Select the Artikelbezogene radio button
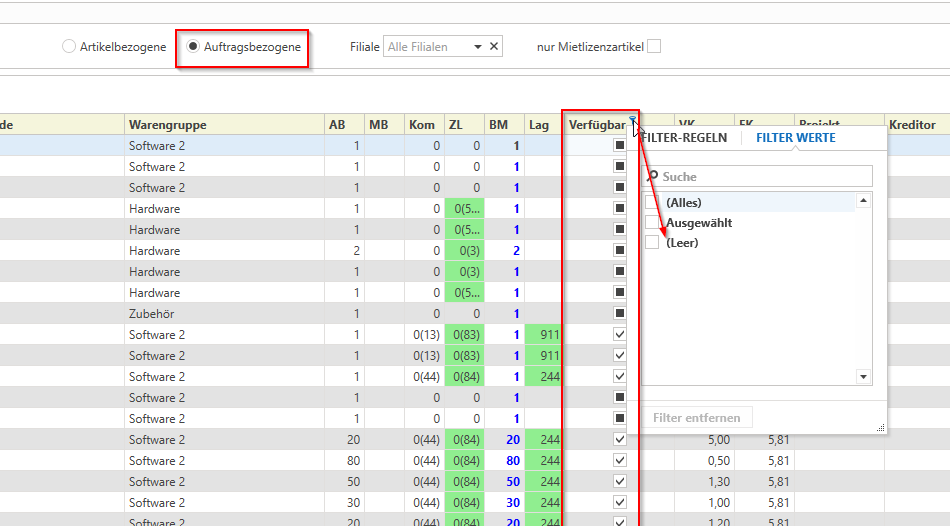Image resolution: width=950 pixels, height=526 pixels. 69,47
